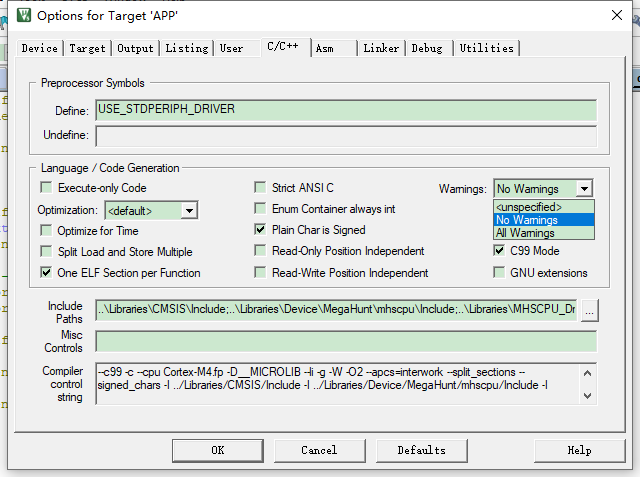Click the Cancel button
This screenshot has width=640, height=477.
(319, 450)
